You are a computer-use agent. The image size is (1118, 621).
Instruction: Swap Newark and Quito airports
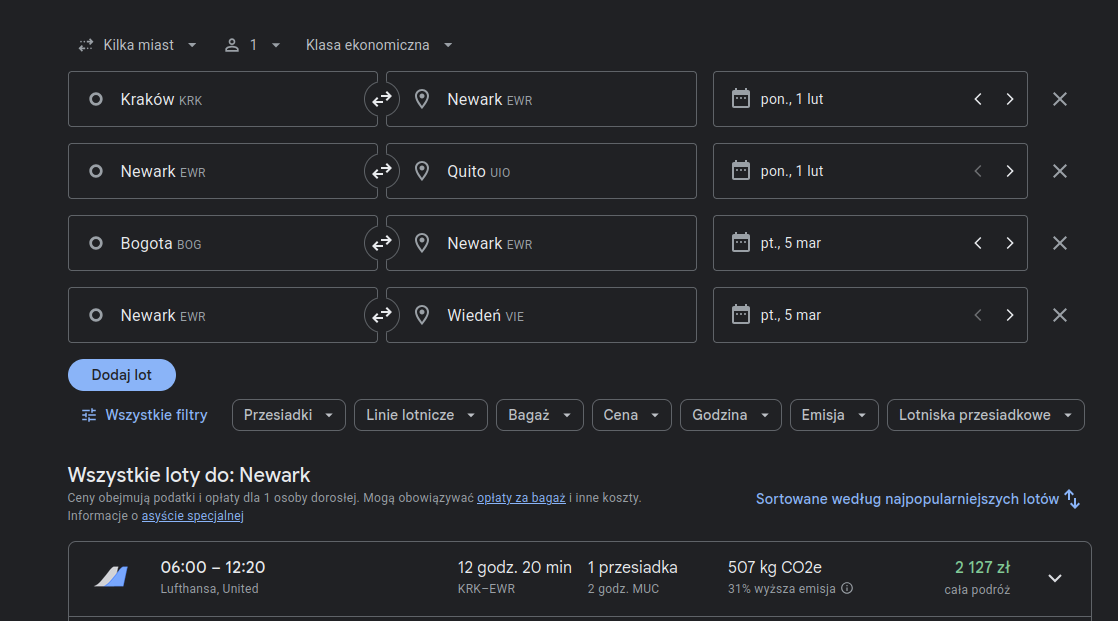[x=381, y=171]
